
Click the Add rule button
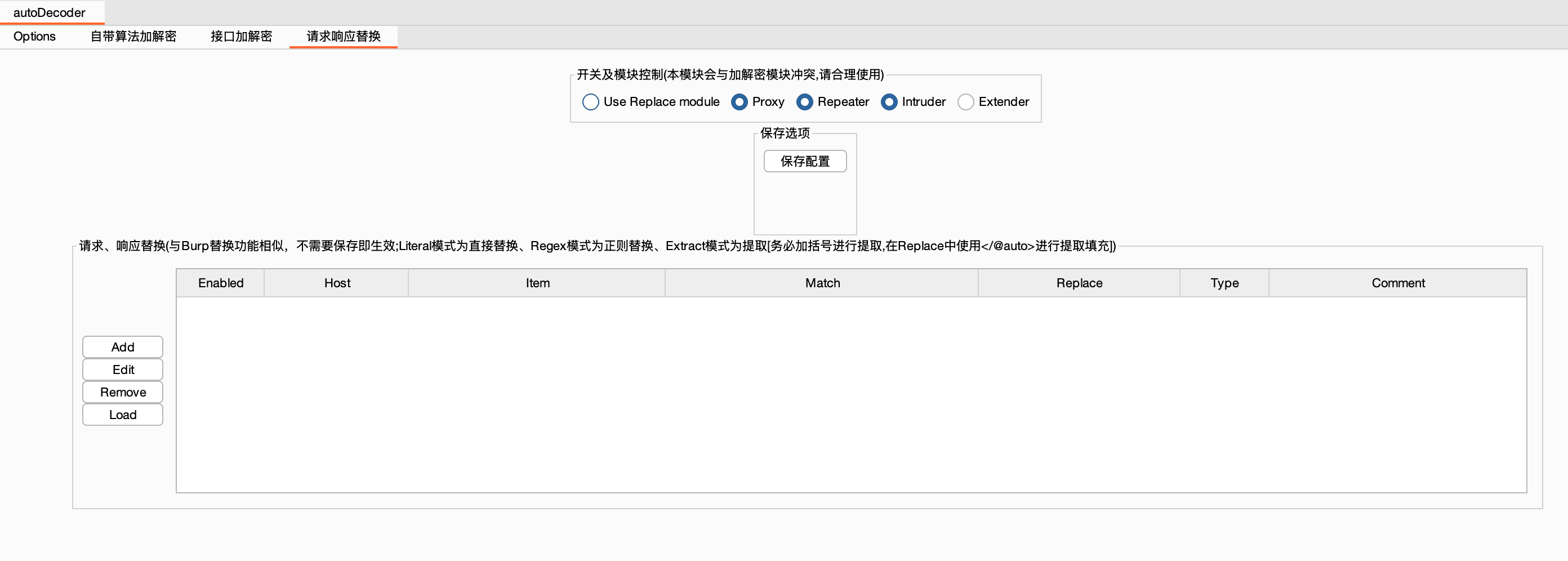pos(123,347)
